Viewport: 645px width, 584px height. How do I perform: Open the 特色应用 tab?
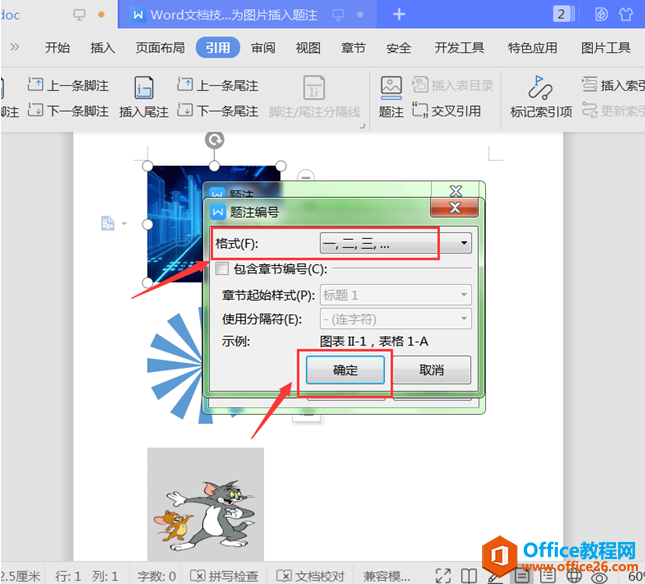532,48
